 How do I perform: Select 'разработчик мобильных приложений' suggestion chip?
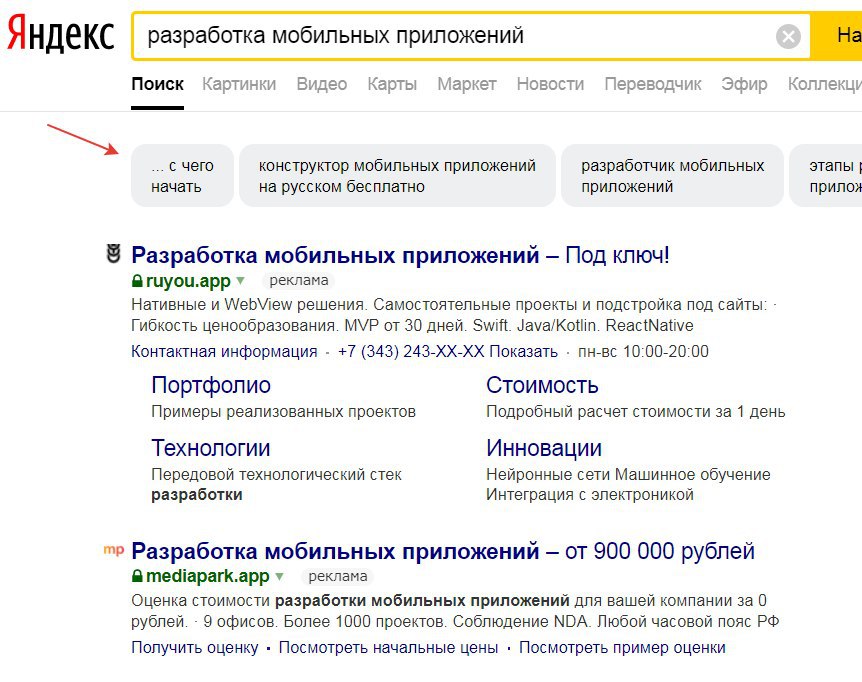pos(672,176)
